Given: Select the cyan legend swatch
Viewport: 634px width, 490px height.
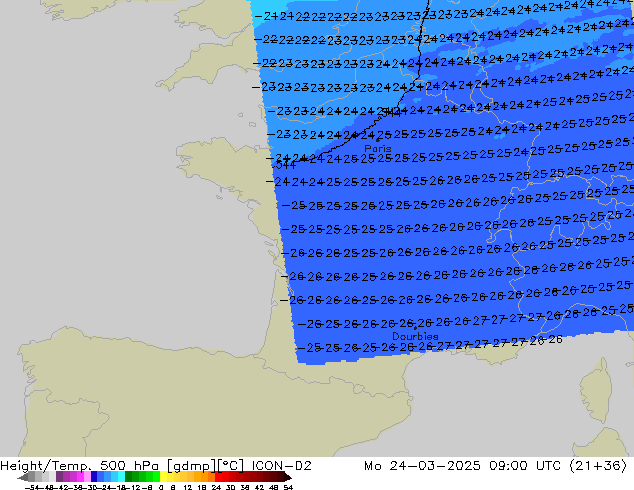Looking at the screenshot, I should (121, 477).
